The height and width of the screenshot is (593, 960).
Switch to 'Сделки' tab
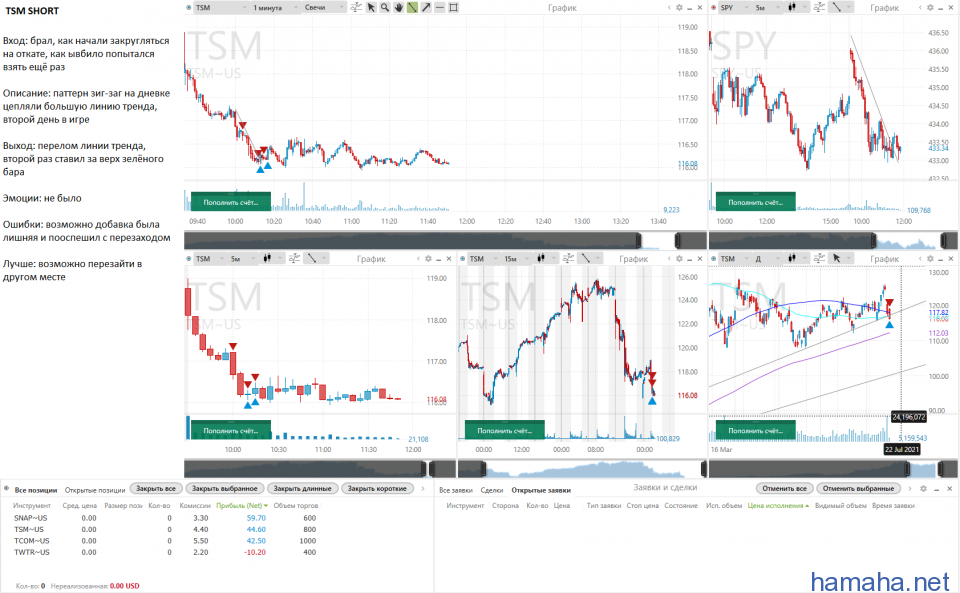(492, 490)
